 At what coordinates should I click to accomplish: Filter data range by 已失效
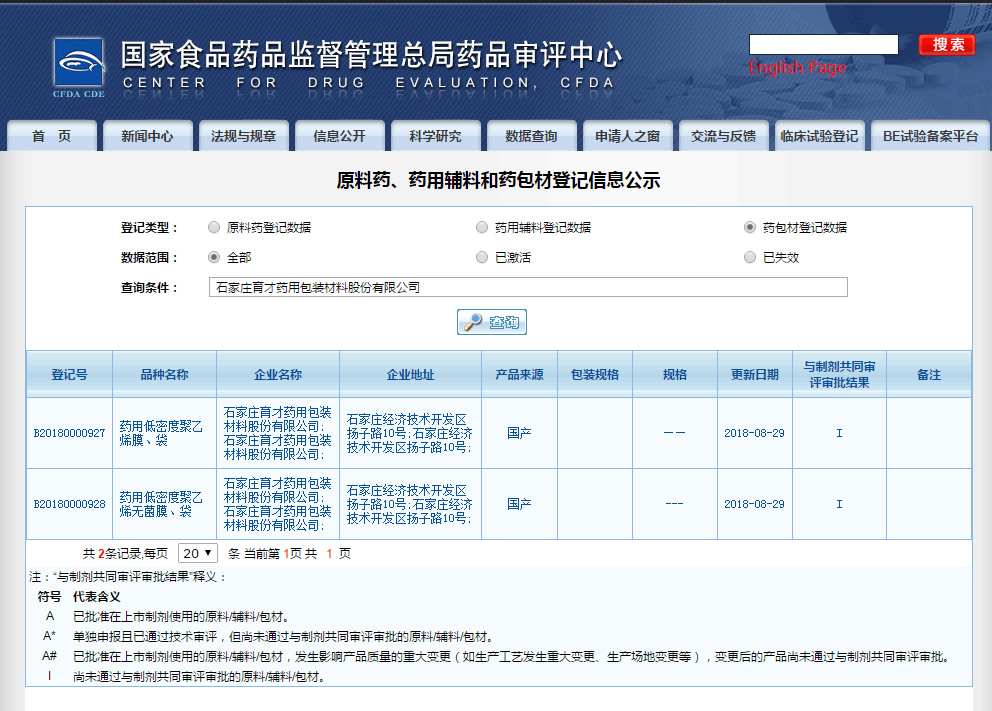(x=750, y=257)
